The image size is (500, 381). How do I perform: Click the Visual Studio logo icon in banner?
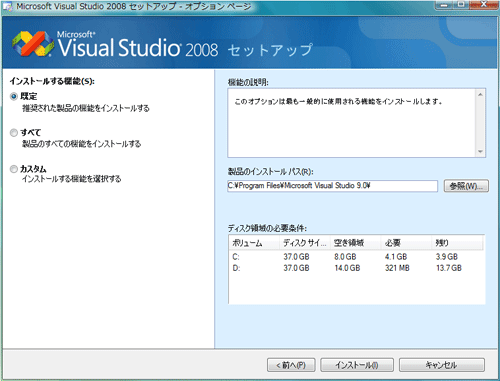click(33, 44)
